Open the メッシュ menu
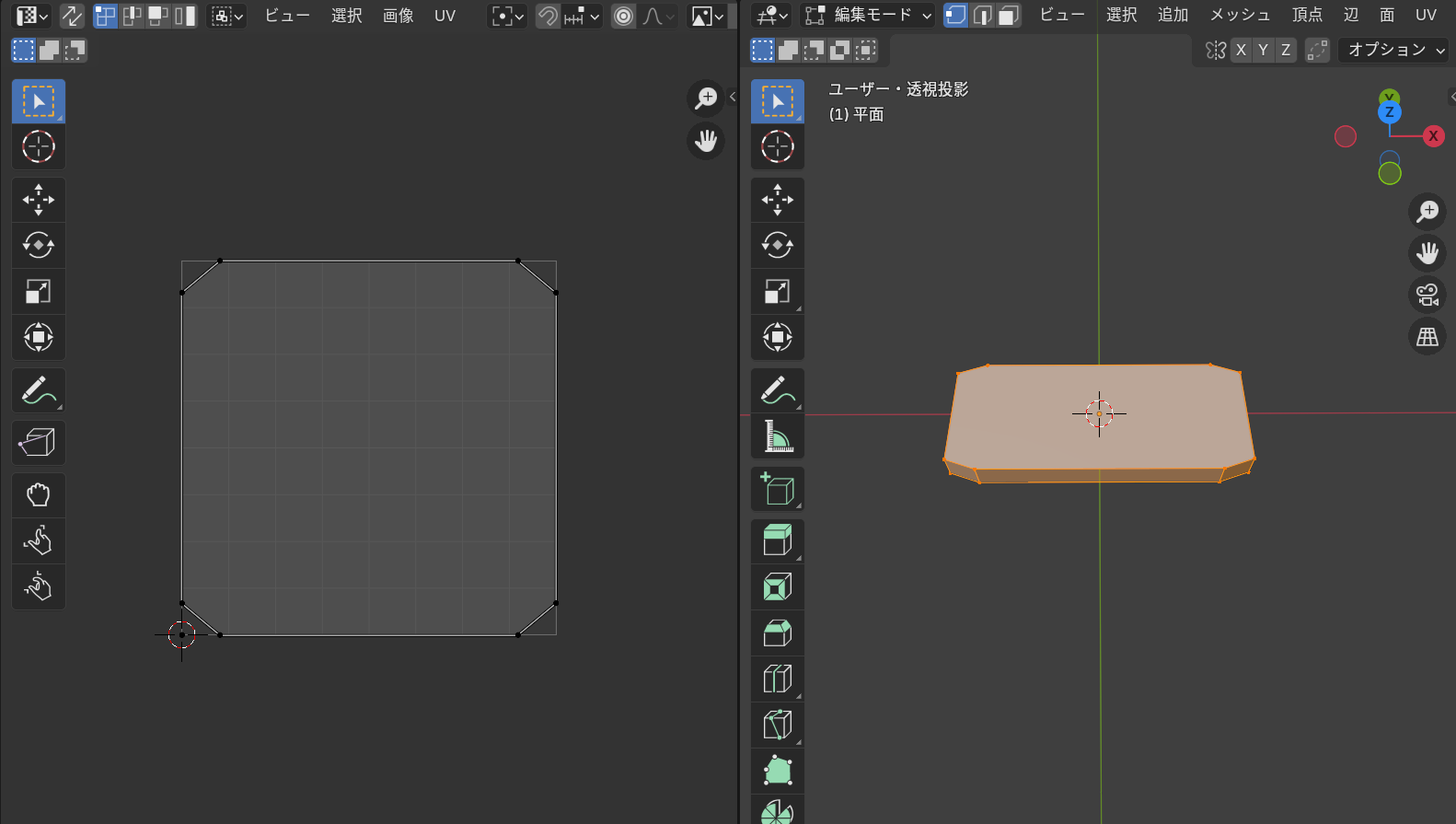Image resolution: width=1456 pixels, height=824 pixels. click(x=1240, y=15)
